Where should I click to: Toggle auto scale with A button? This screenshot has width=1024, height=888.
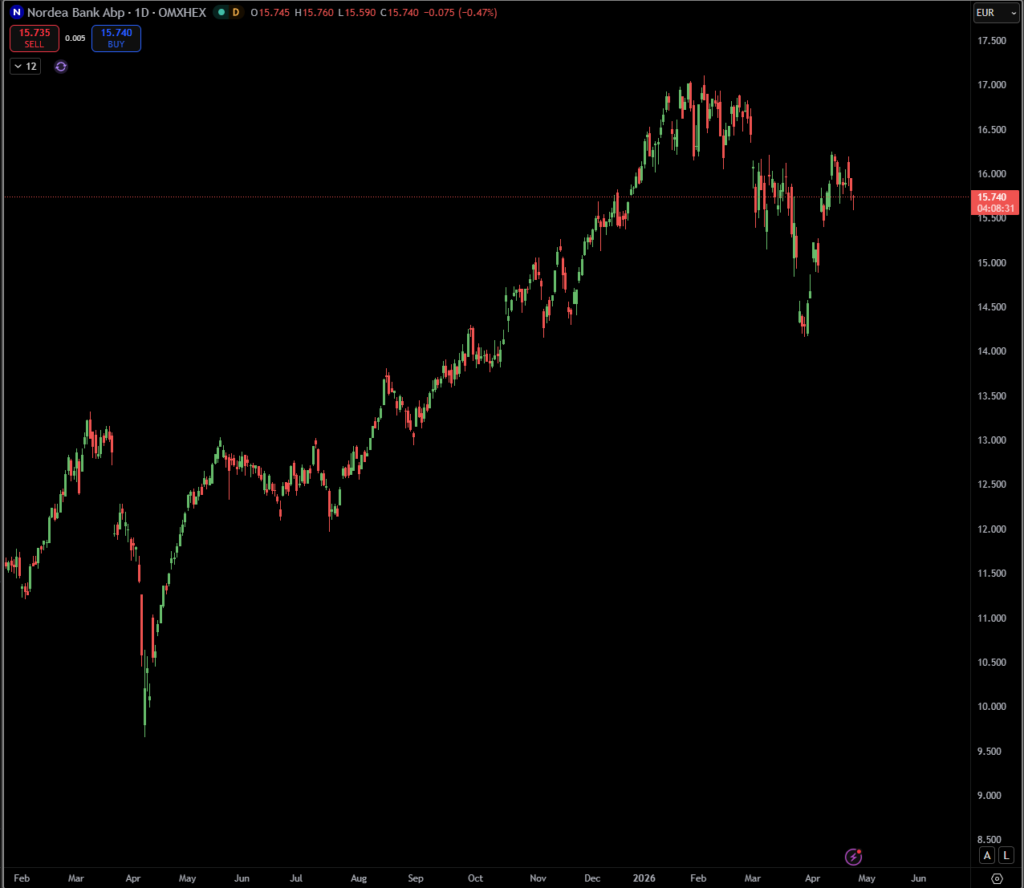click(x=987, y=855)
